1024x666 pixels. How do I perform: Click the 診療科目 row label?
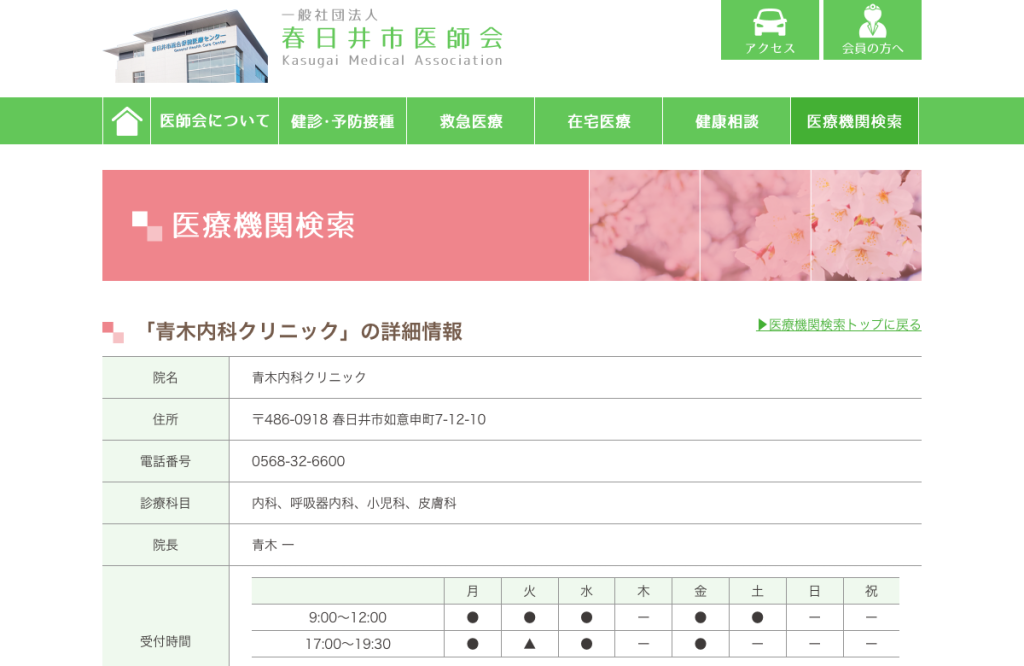(x=165, y=503)
